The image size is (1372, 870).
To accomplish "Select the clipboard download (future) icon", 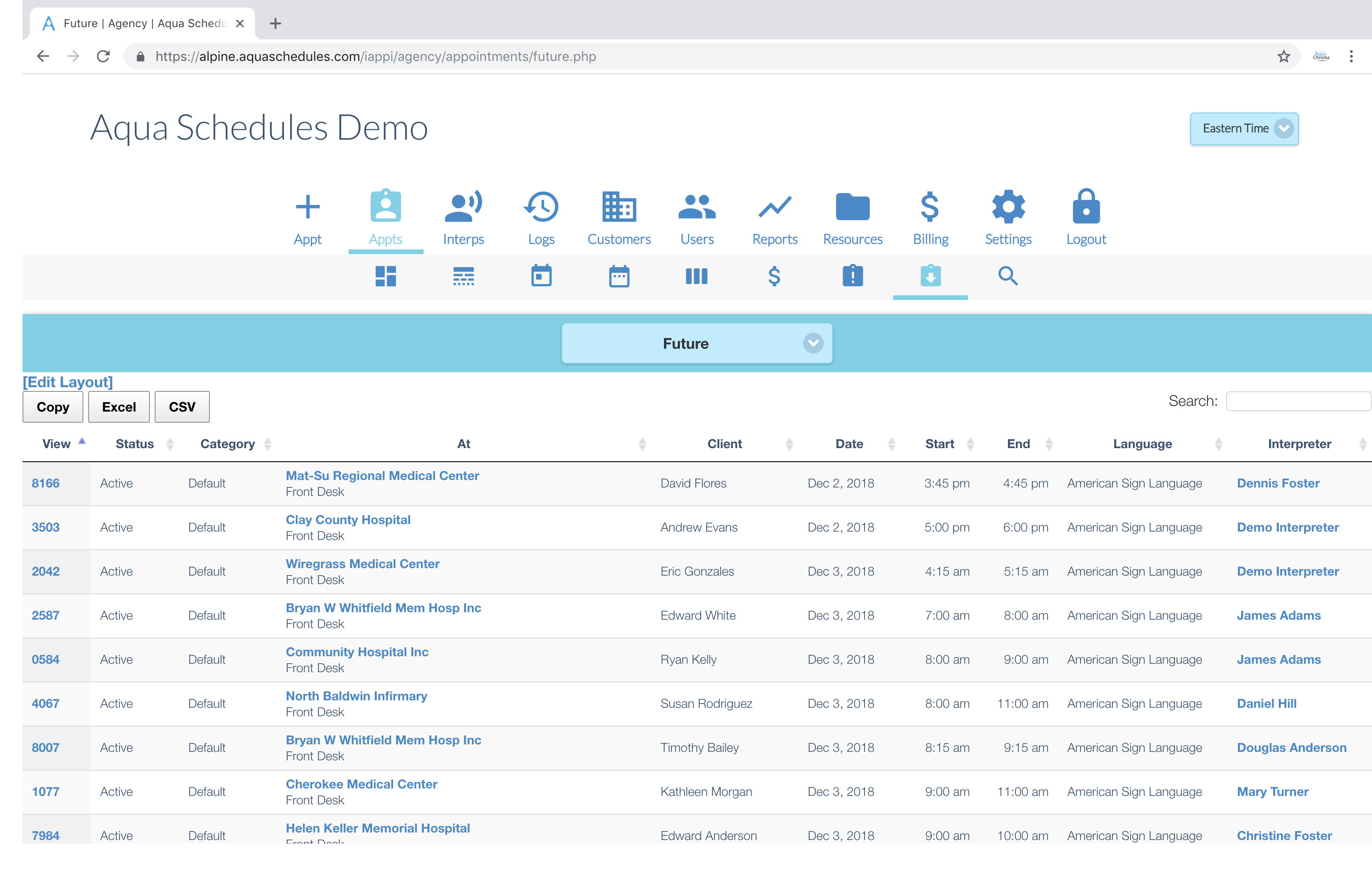I will (931, 275).
